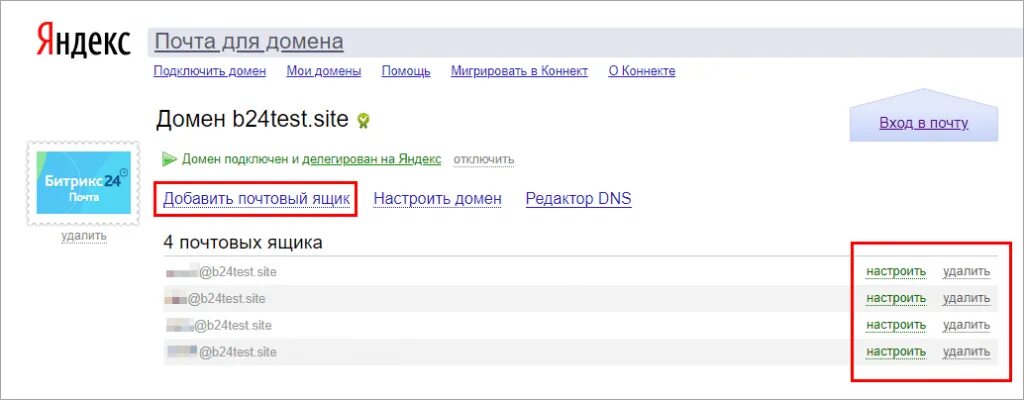Viewport: 1024px width, 400px height.
Task: Open the Помощь link
Action: [406, 71]
